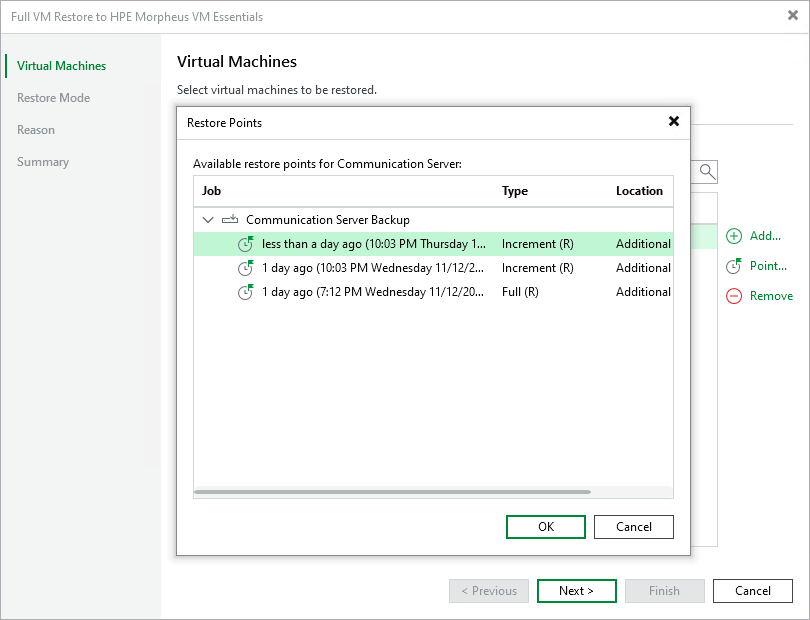
Task: Sort by the Job column header
Action: [x=211, y=191]
